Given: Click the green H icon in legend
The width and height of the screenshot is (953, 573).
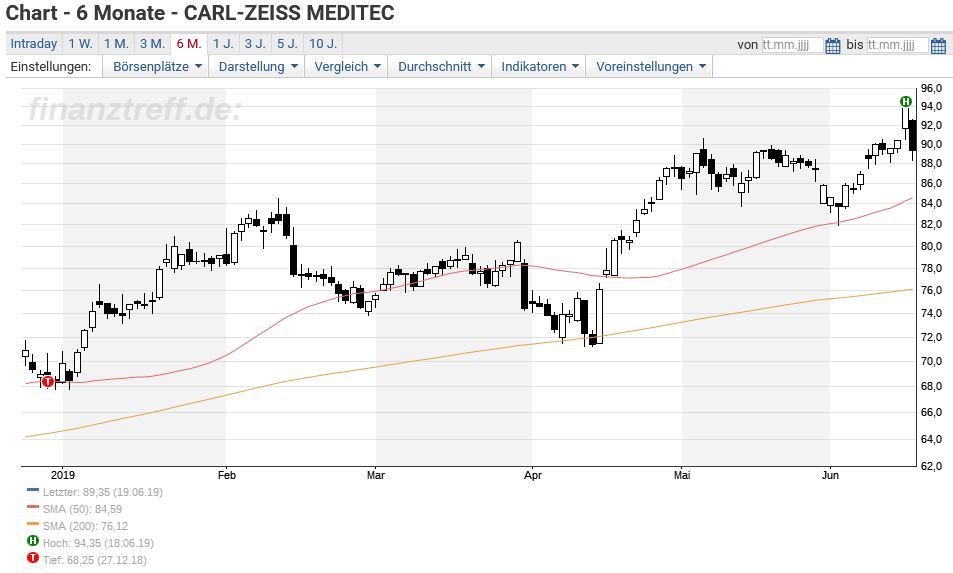Looking at the screenshot, I should pyautogui.click(x=33, y=541).
